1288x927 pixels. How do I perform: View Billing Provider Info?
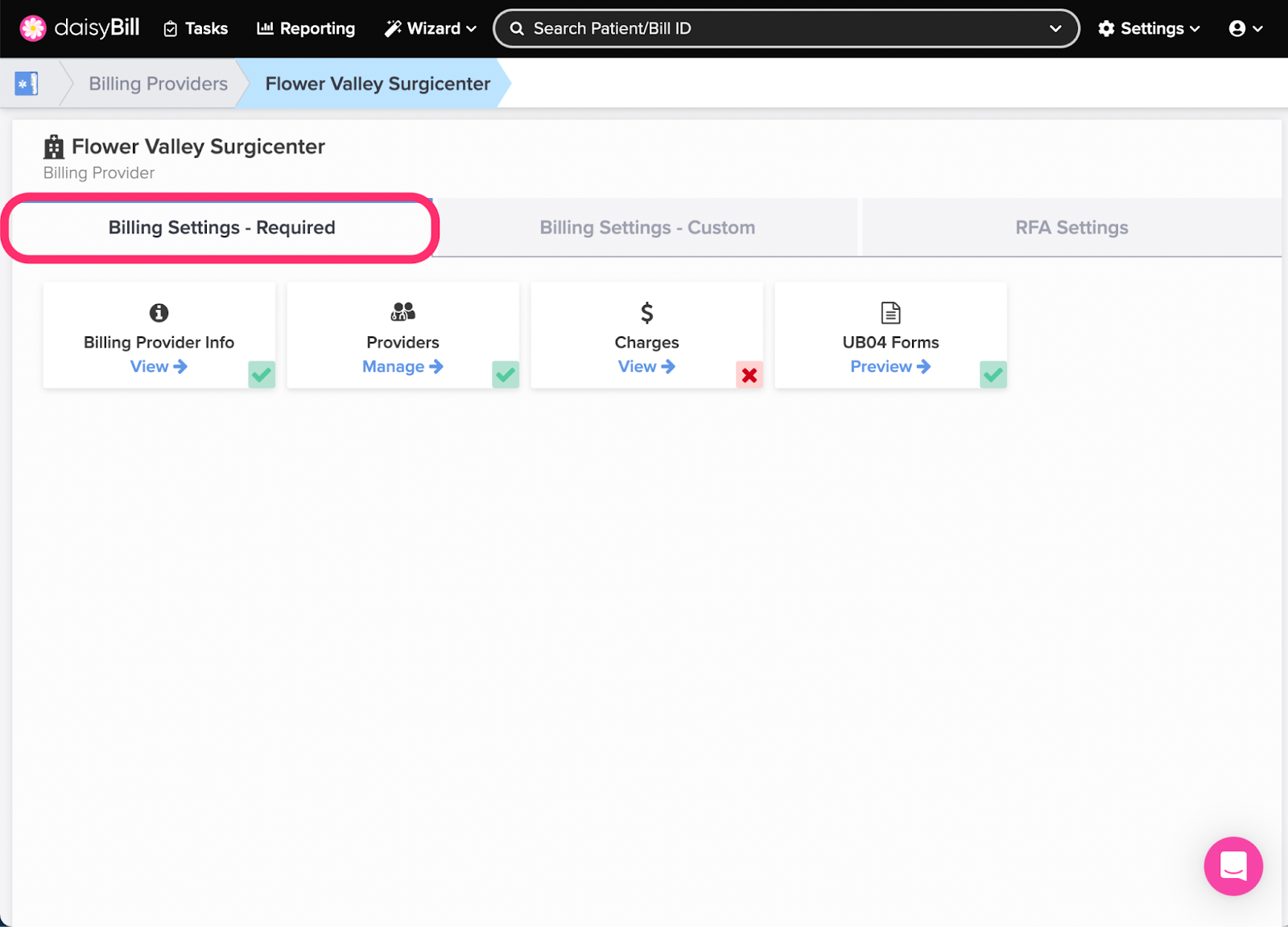pos(159,366)
